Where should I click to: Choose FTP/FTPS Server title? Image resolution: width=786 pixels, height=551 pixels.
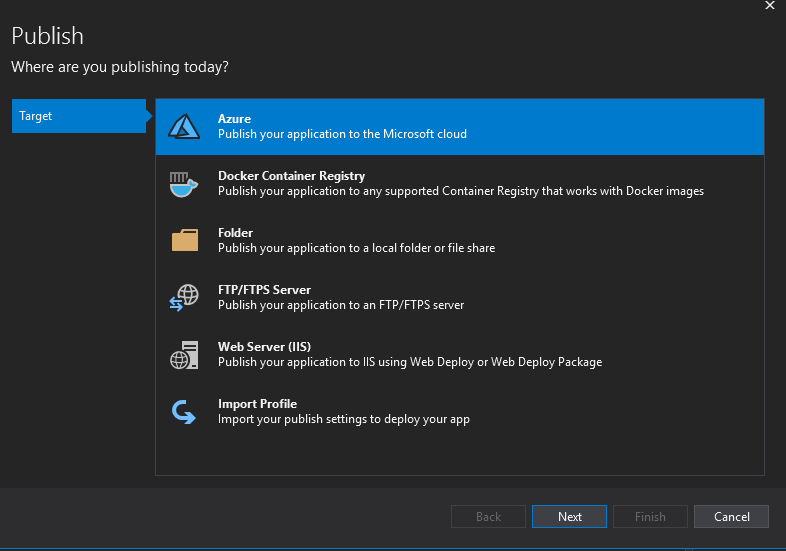264,290
